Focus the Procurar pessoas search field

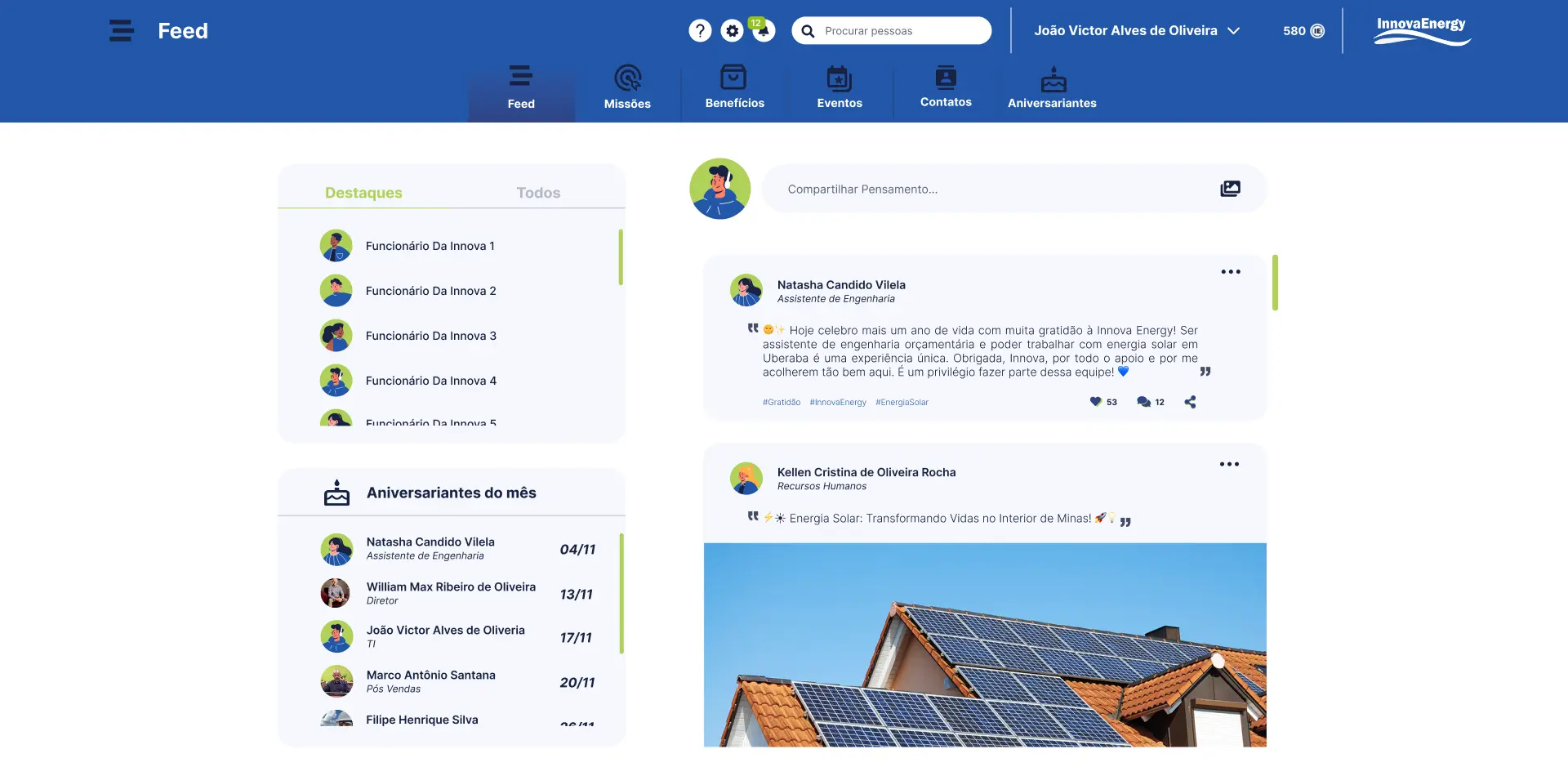point(892,31)
